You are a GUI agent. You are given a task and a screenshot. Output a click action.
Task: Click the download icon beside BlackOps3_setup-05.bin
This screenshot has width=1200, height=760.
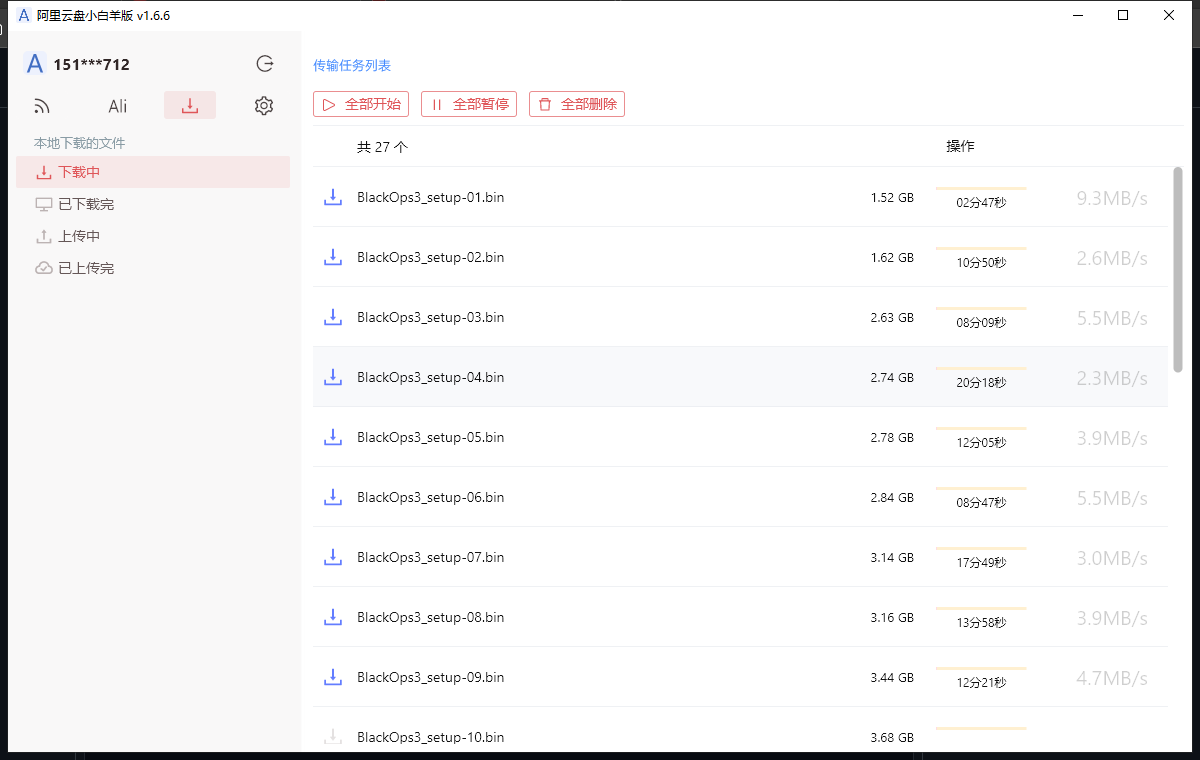click(333, 437)
